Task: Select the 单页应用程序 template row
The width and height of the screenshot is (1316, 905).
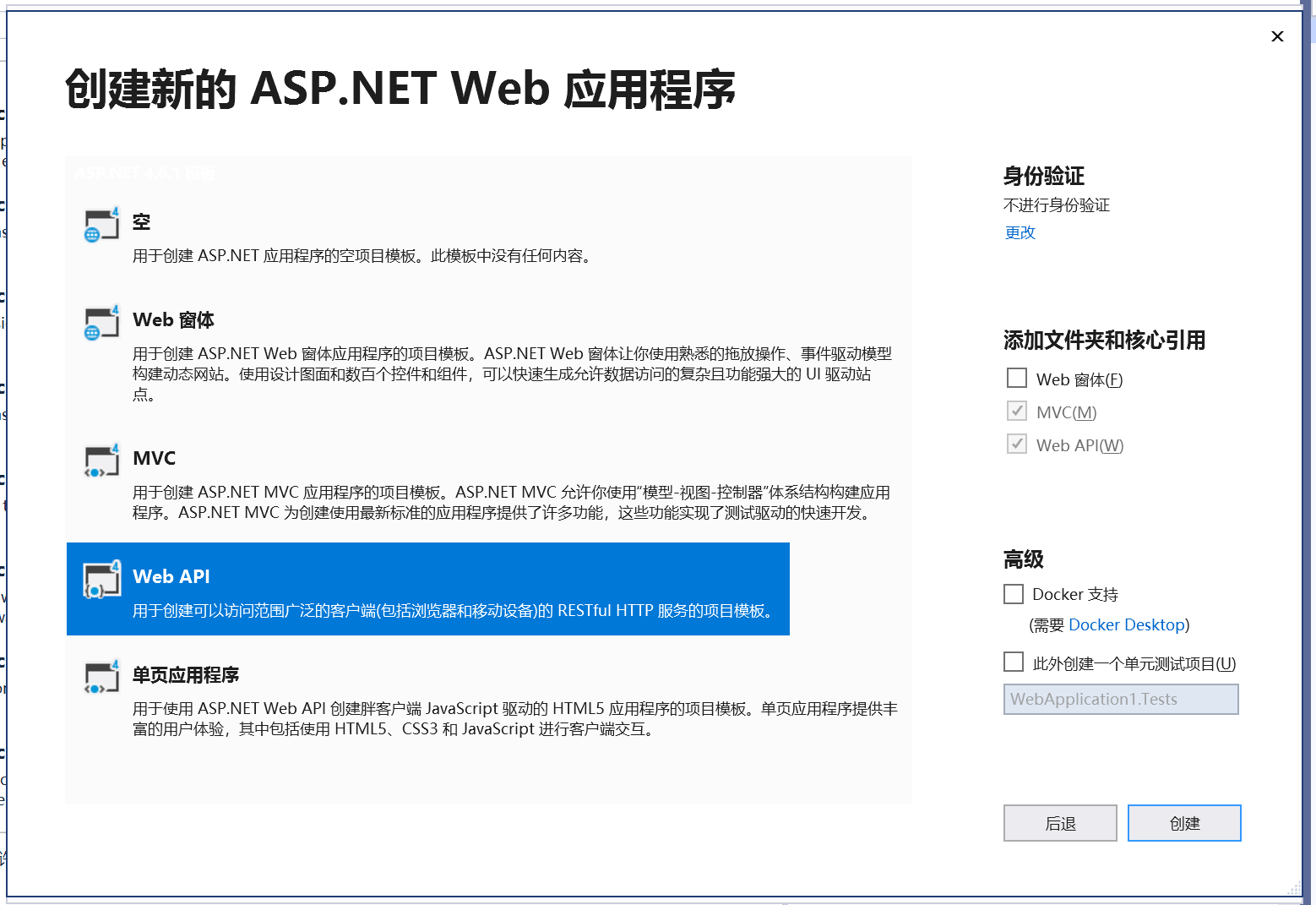Action: [x=422, y=701]
